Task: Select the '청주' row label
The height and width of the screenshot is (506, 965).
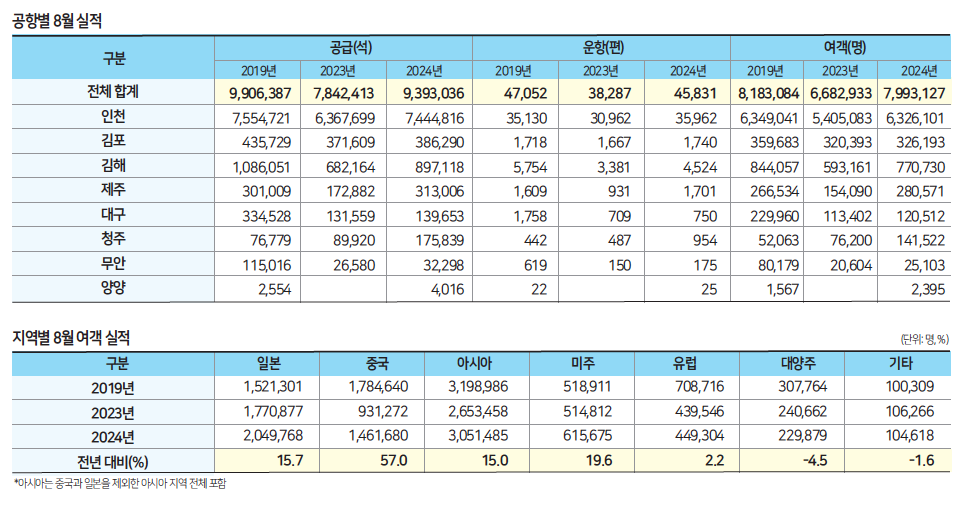Action: (113, 239)
